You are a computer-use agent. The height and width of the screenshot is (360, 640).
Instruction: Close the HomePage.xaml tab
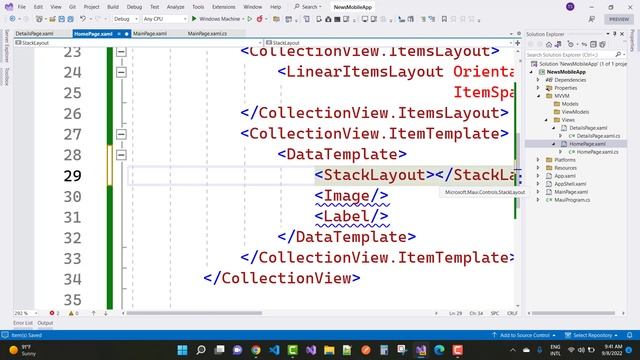126,34
